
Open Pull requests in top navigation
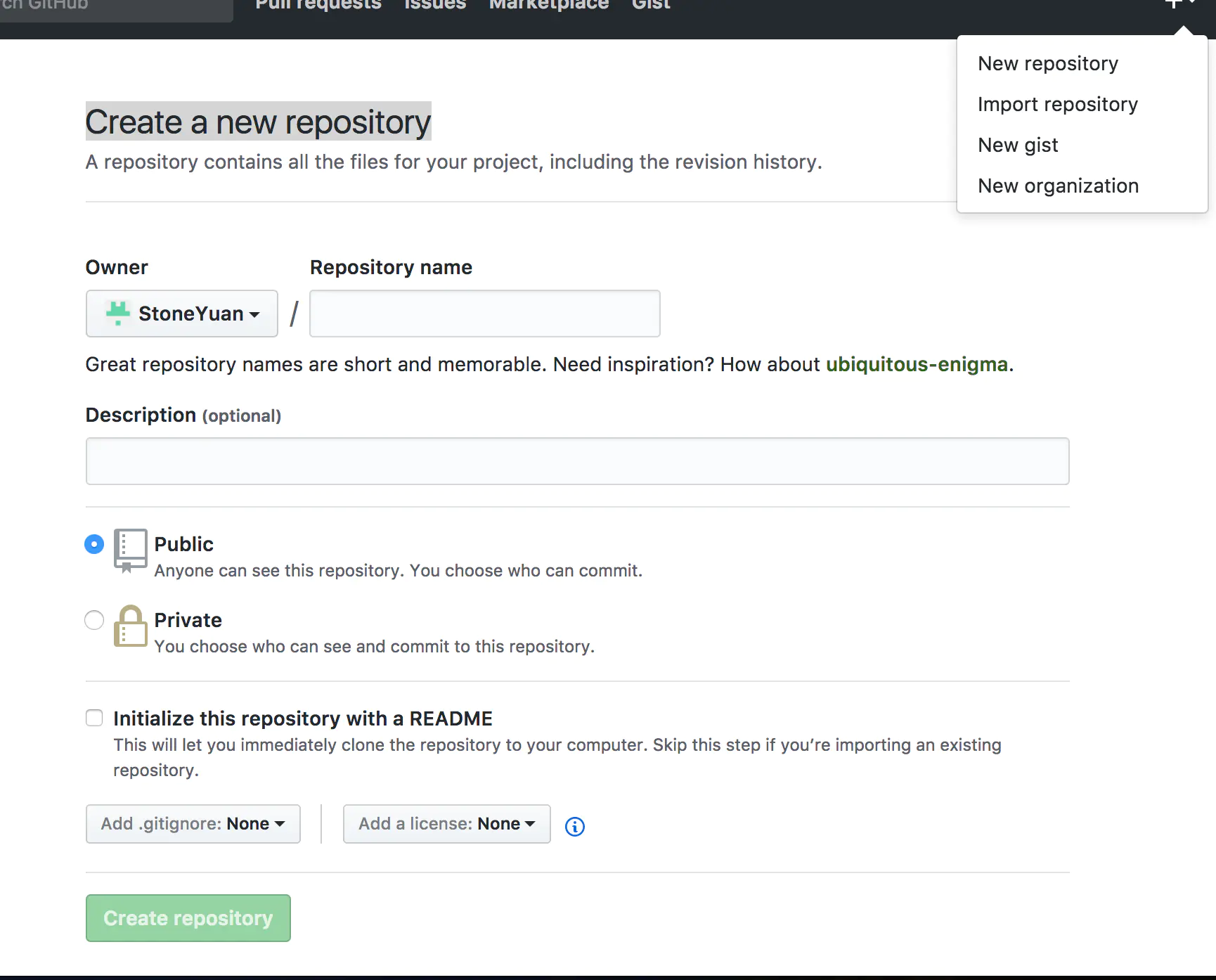[x=318, y=4]
